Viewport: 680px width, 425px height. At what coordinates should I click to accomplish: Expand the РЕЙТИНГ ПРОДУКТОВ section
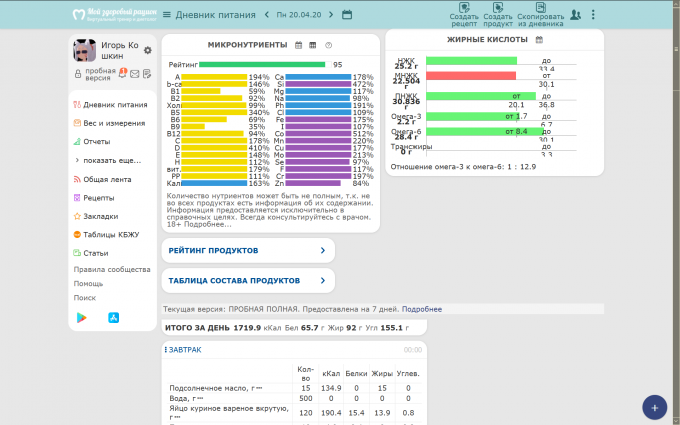[248, 251]
